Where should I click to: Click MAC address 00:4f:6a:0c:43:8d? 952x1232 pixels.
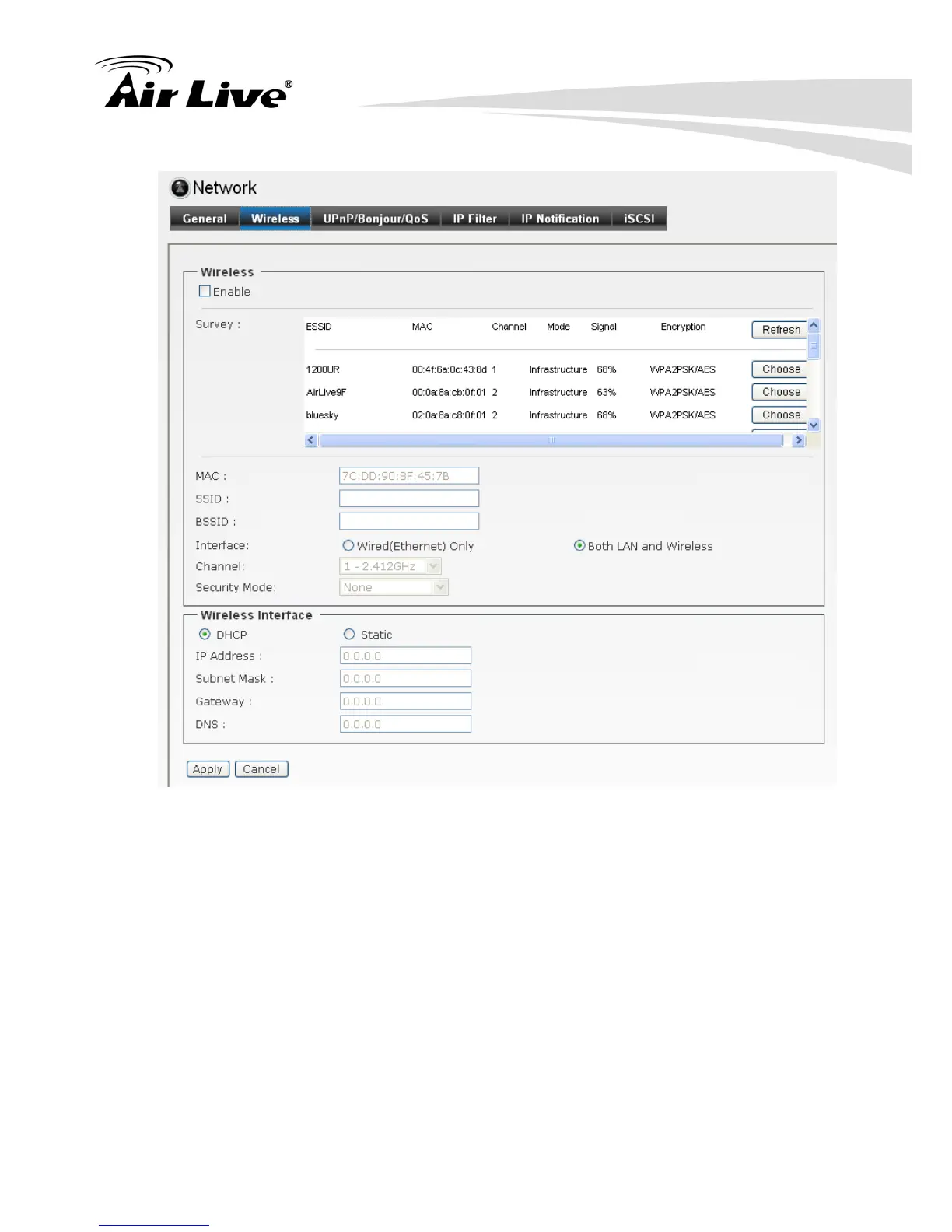[450, 369]
